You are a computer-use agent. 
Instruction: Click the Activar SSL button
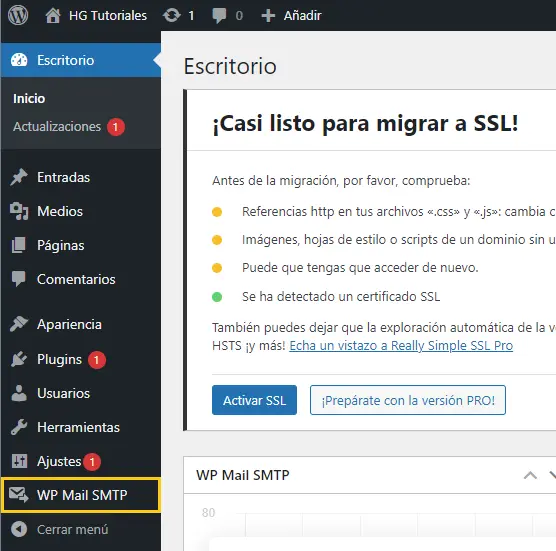254,400
